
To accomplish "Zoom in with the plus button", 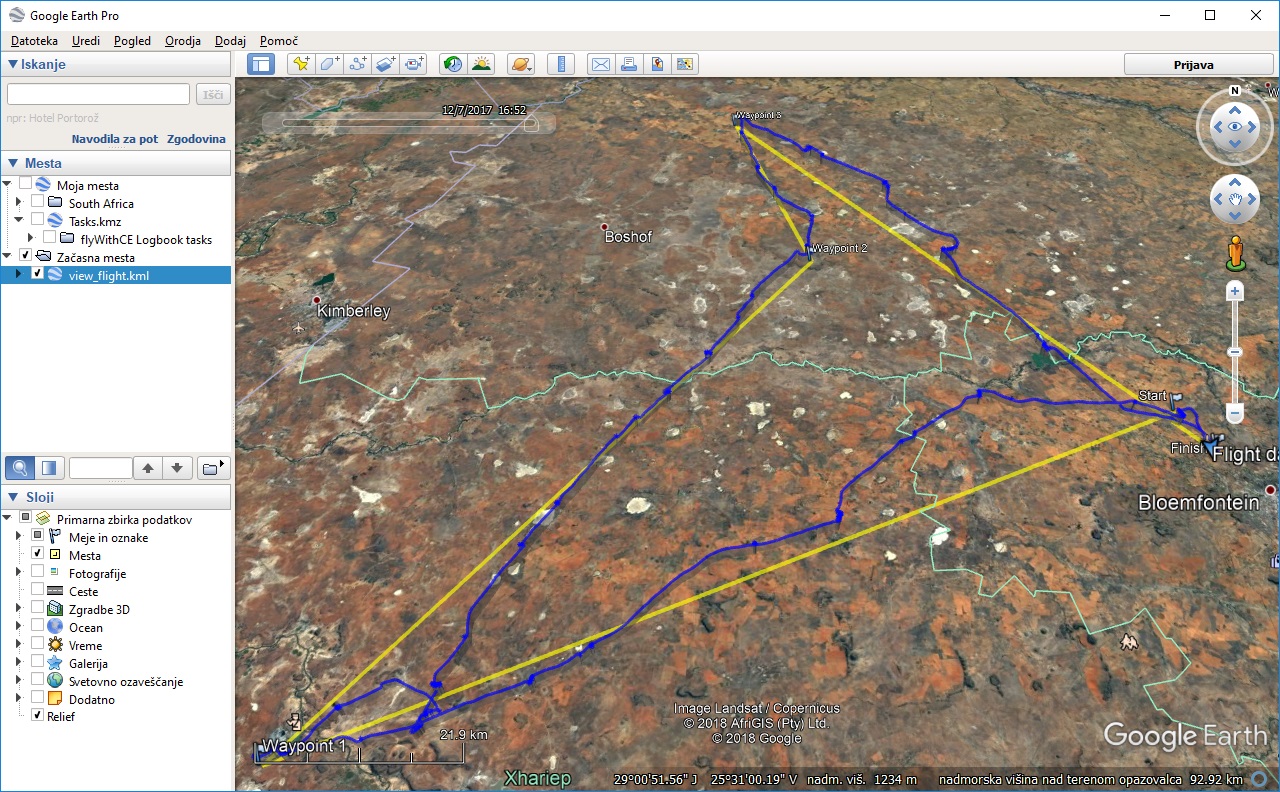I will coord(1235,292).
